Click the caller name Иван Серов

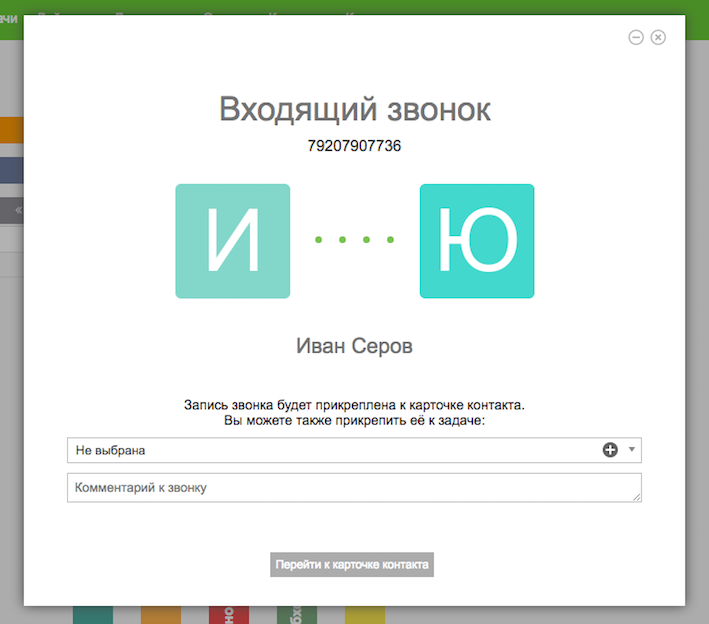[354, 346]
